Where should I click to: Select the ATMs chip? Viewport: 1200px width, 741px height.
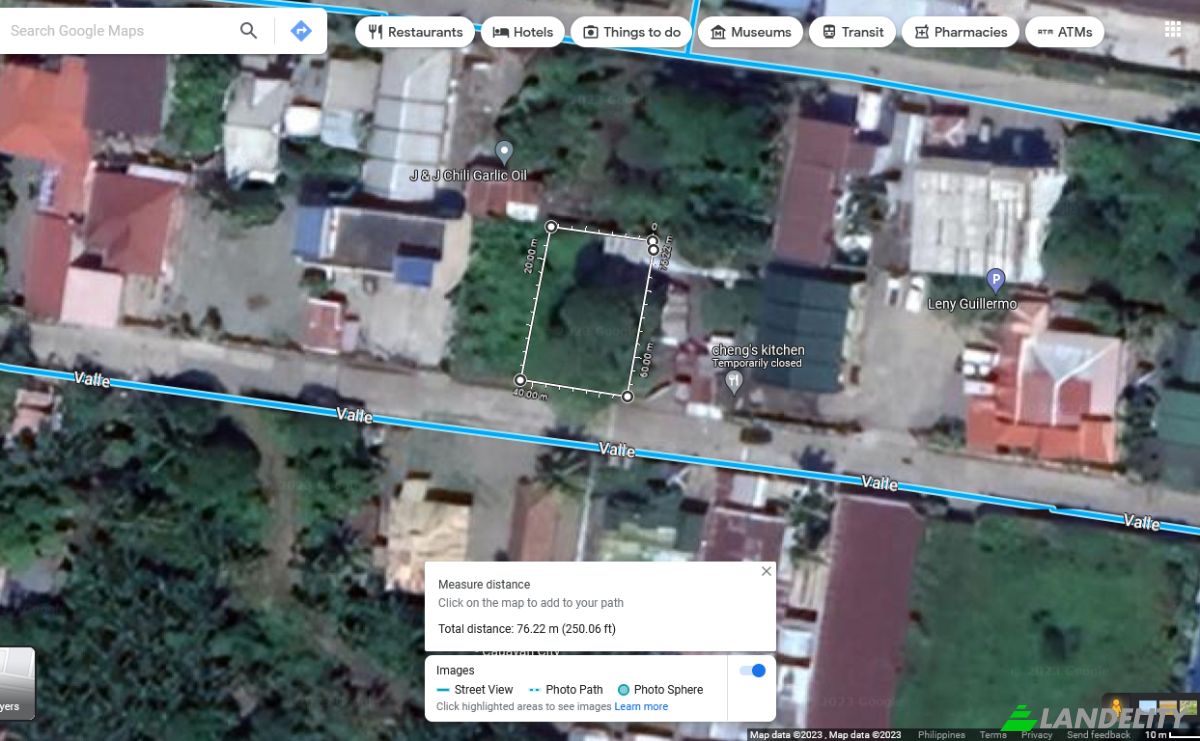click(x=1064, y=32)
